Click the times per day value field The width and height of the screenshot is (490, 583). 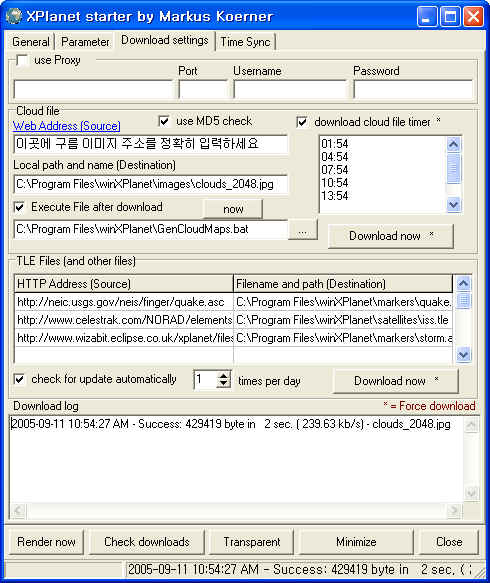pyautogui.click(x=206, y=380)
